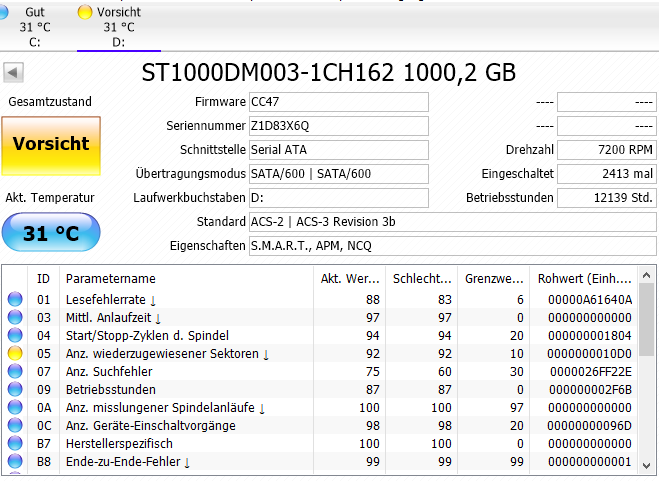This screenshot has width=659, height=481.
Task: Select the D: Vorsicht drive tab
Action: (119, 26)
